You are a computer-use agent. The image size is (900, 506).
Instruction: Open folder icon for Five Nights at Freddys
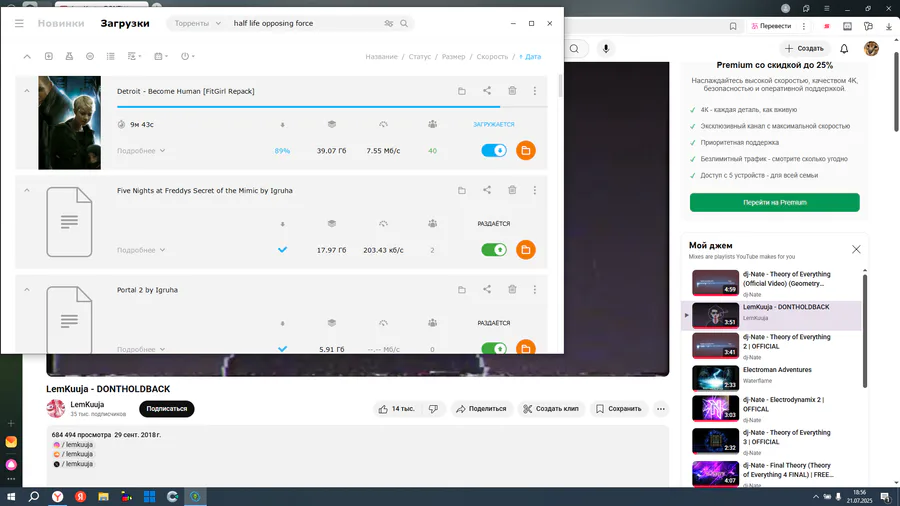coord(461,190)
